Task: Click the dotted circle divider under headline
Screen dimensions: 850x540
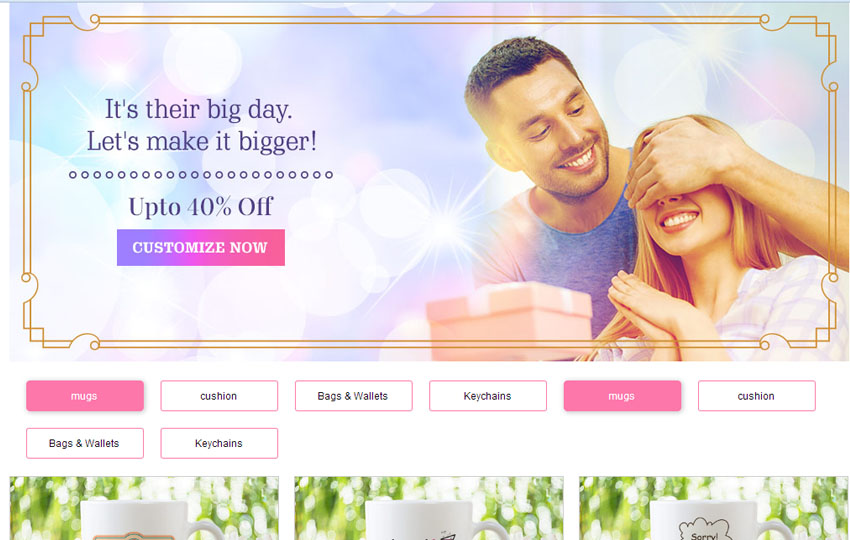Action: [201, 175]
